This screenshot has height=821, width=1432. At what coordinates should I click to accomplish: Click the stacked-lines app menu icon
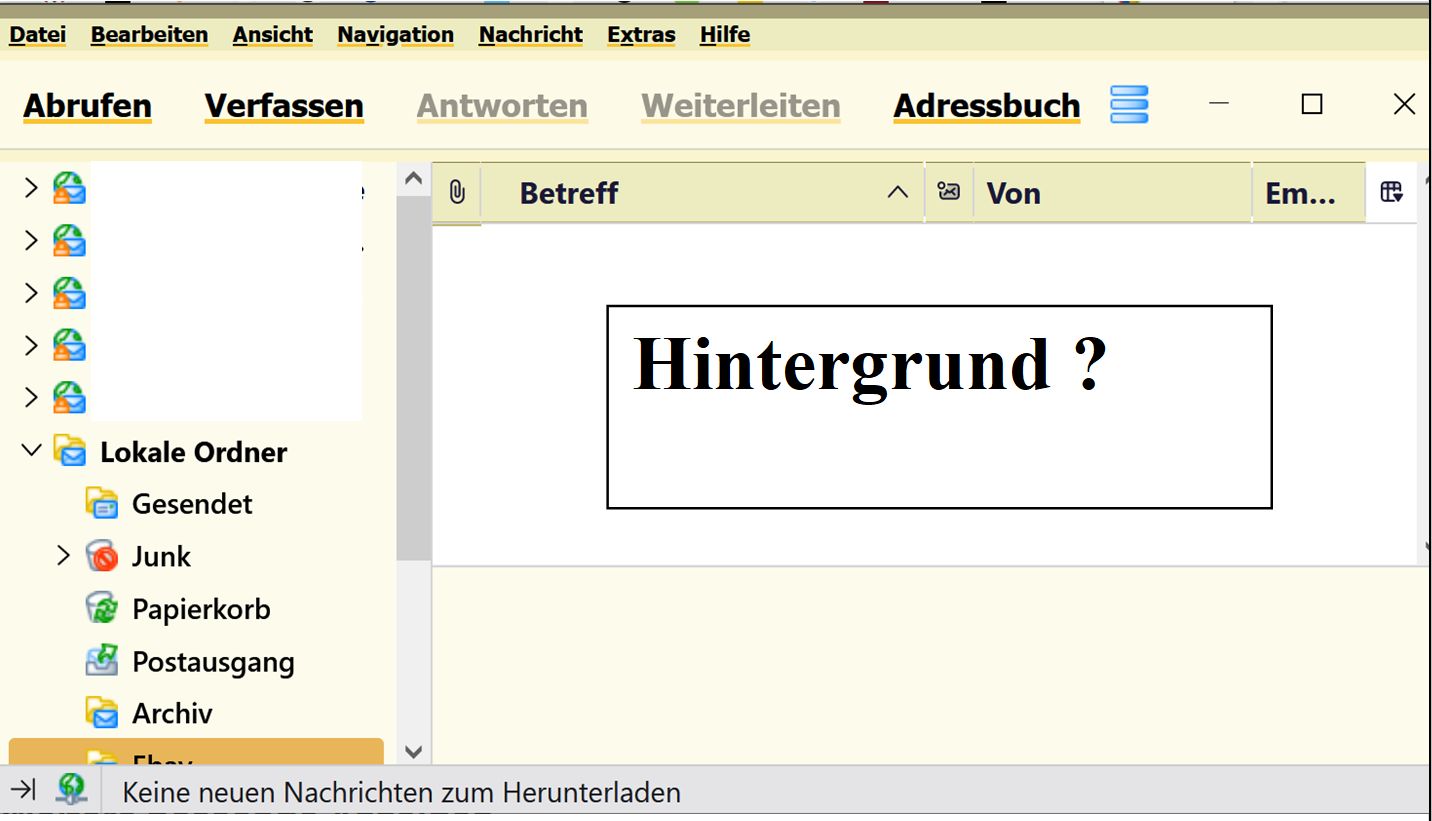point(1129,105)
